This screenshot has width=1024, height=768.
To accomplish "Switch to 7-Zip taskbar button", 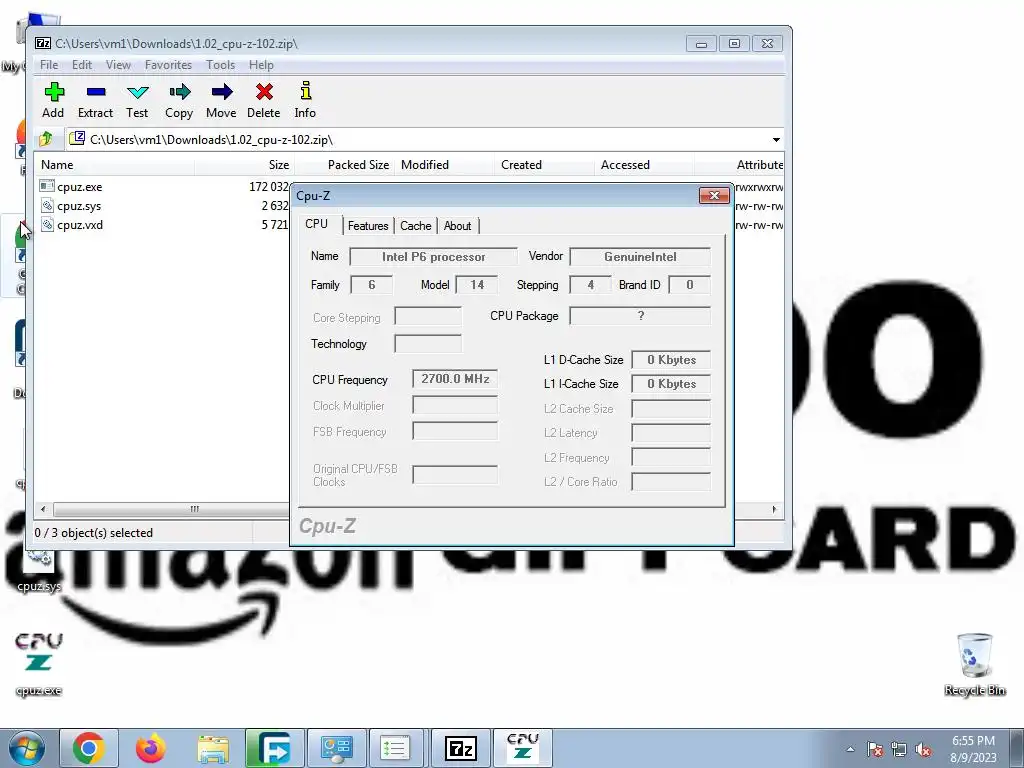I will [x=460, y=748].
